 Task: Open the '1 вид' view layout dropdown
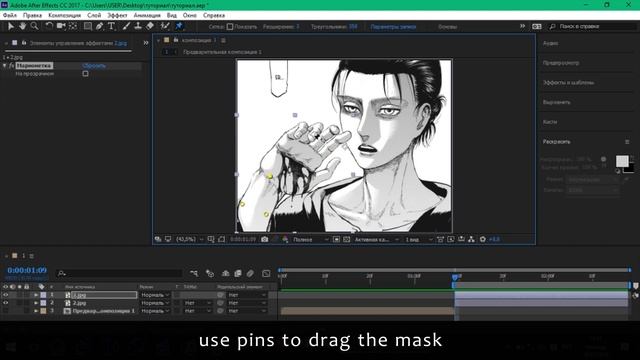(x=419, y=239)
